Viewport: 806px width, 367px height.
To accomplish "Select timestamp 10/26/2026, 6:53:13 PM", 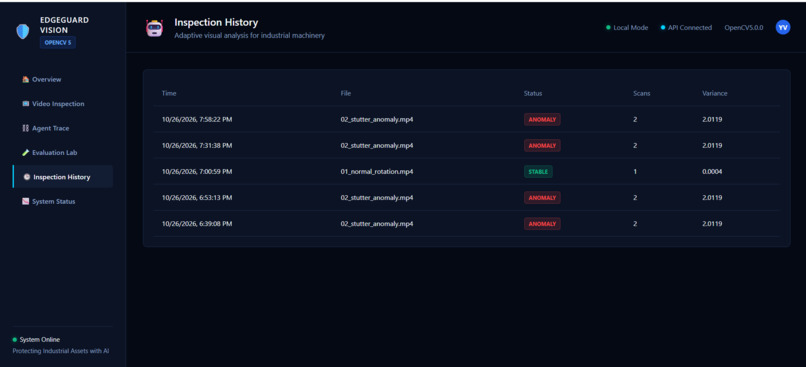I will pos(197,198).
